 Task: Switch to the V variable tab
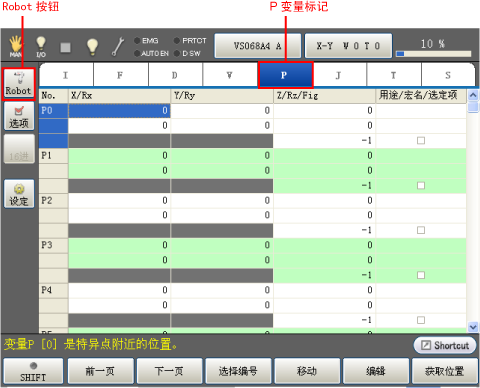coord(230,75)
